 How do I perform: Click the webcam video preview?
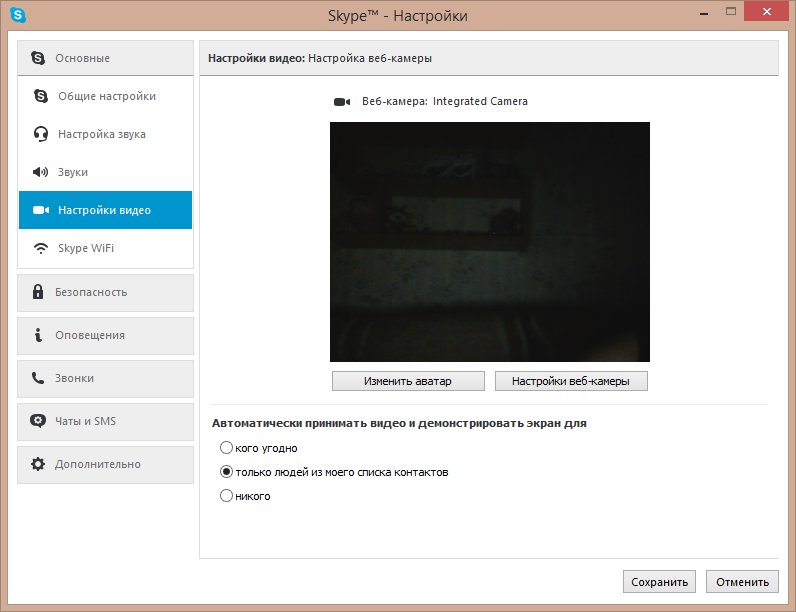coord(490,242)
